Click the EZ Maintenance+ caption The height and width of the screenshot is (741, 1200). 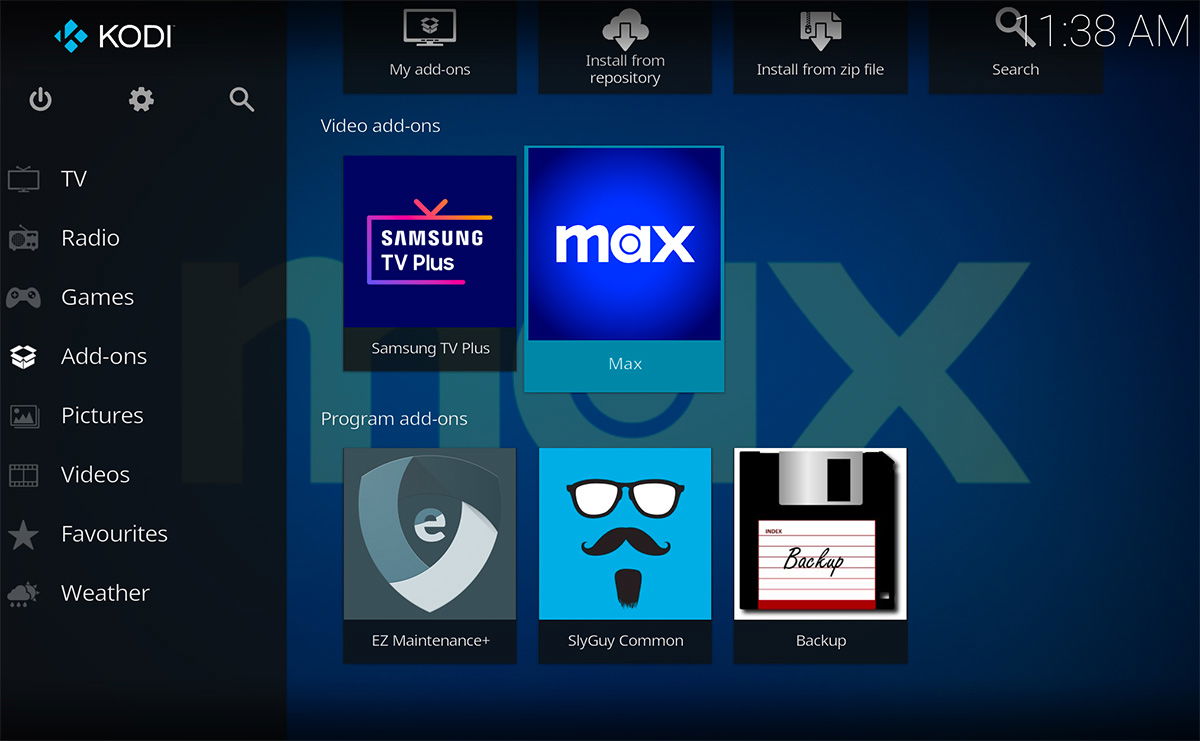[x=430, y=641]
